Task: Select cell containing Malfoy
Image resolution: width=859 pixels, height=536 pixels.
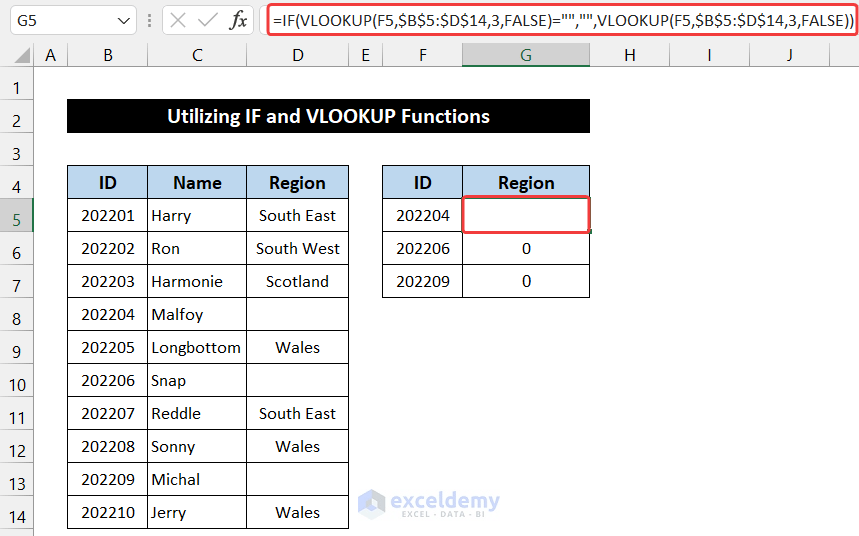Action: point(197,315)
